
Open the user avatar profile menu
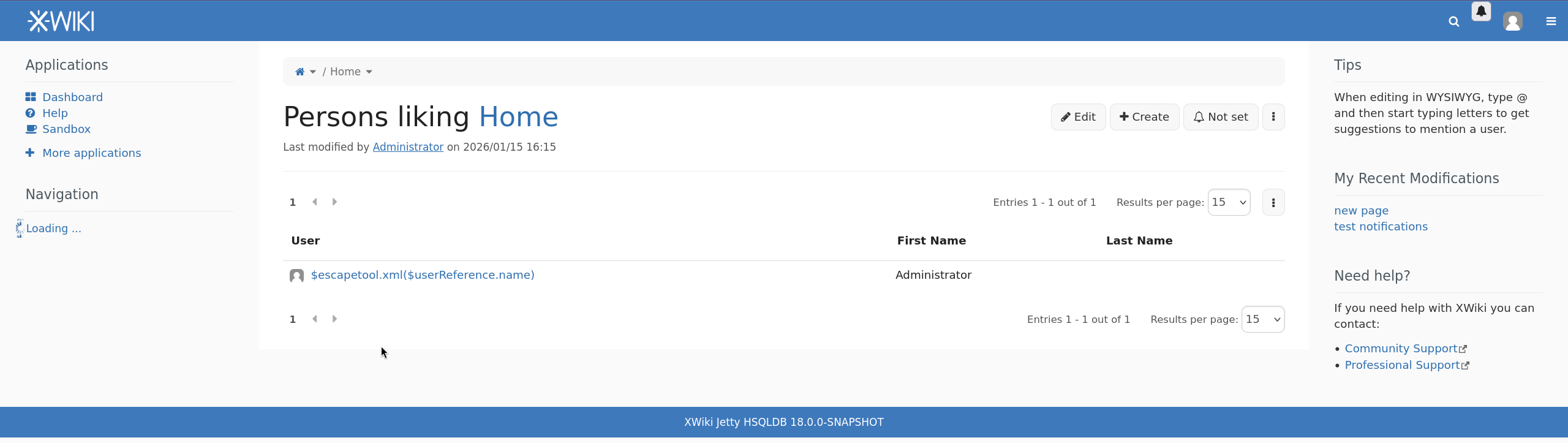(1512, 22)
